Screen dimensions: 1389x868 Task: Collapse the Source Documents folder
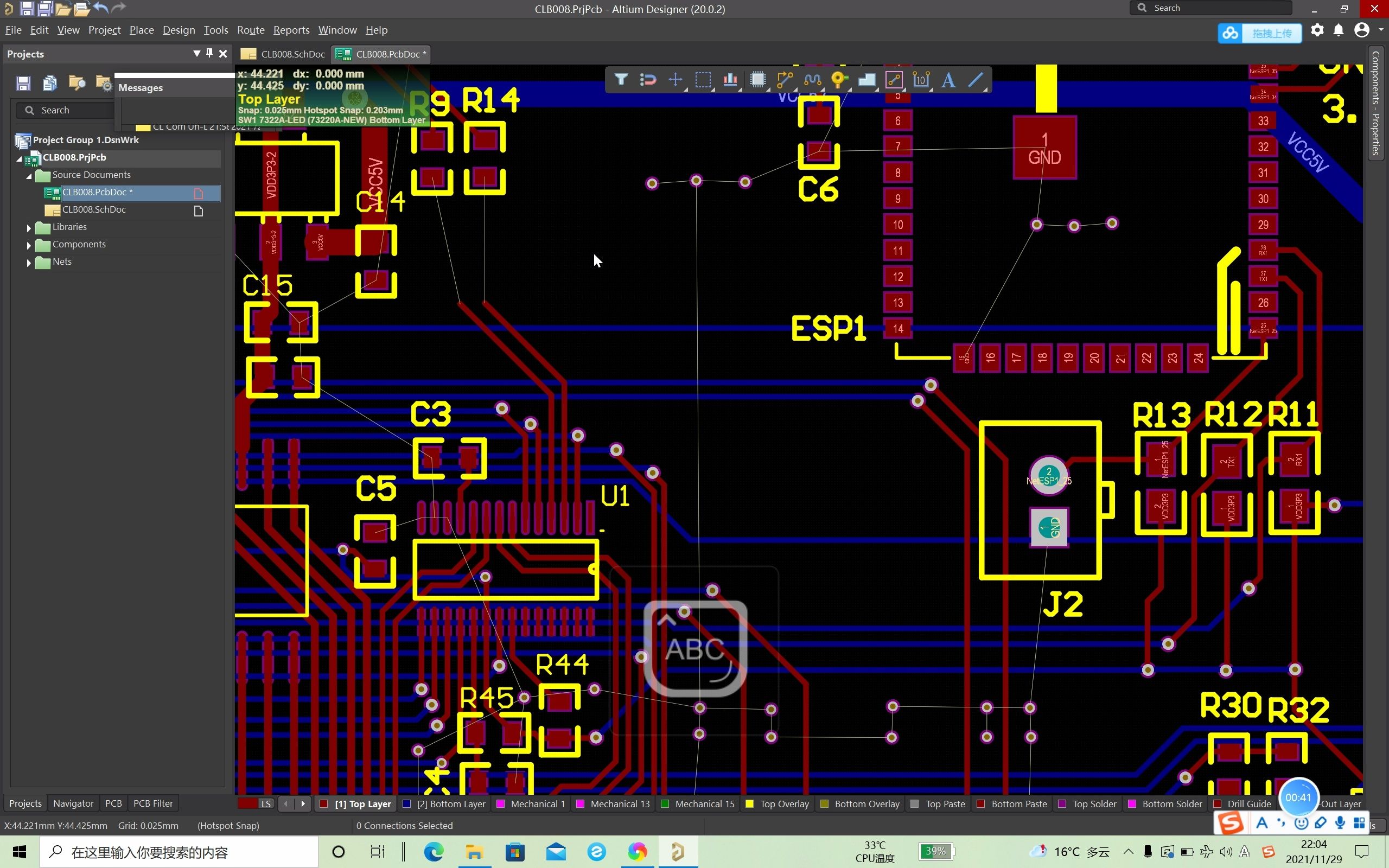[28, 176]
